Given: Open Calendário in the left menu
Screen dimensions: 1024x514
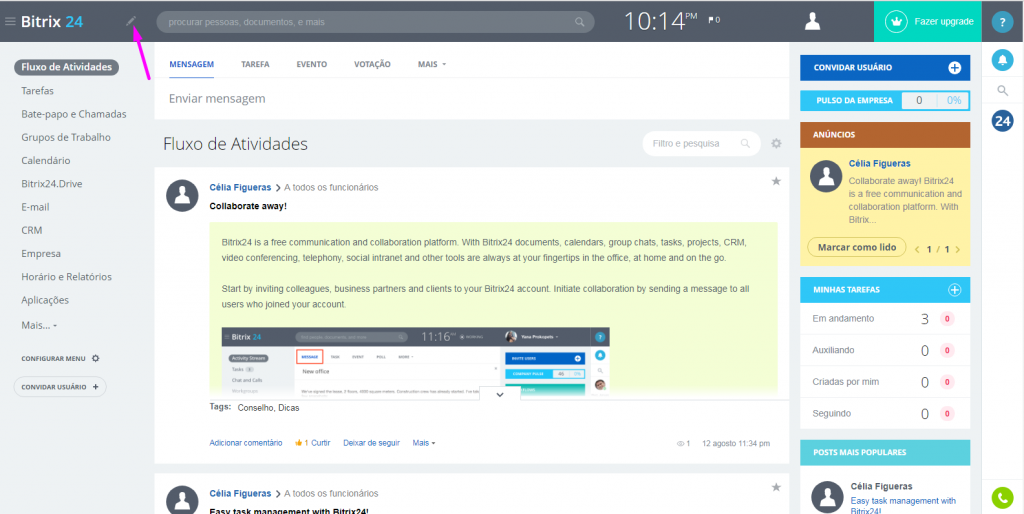Looking at the screenshot, I should pyautogui.click(x=46, y=161).
